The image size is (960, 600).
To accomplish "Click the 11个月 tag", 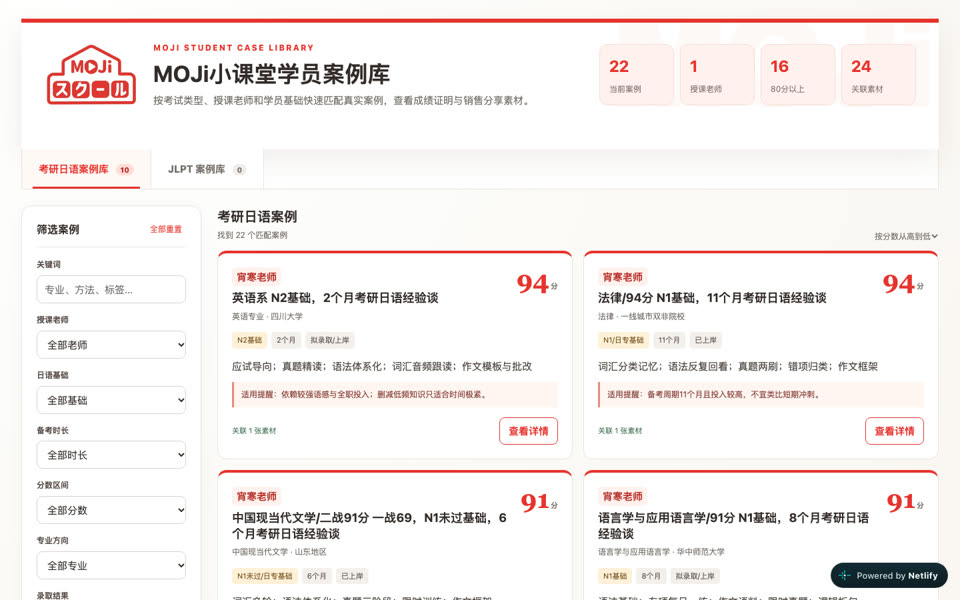I will coord(669,340).
